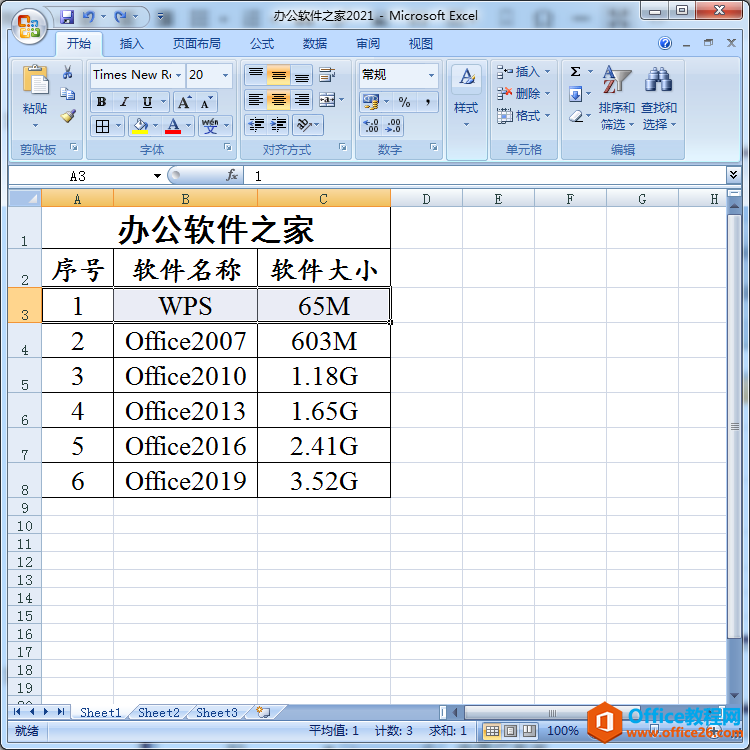Viewport: 750px width, 750px height.
Task: Cut the selection with the scissors icon
Action: [67, 73]
